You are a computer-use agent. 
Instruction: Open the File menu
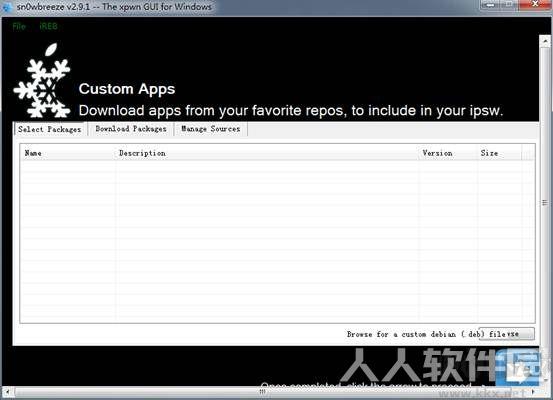pos(19,26)
